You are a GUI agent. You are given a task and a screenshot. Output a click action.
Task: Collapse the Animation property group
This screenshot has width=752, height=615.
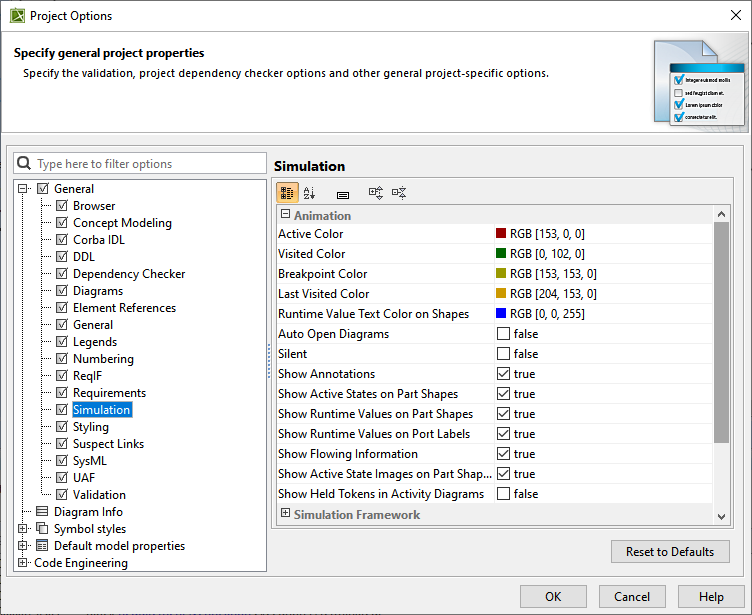(x=285, y=214)
